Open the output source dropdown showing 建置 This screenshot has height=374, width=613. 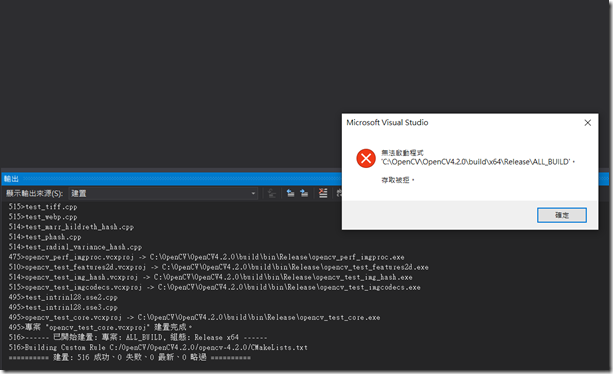[x=163, y=193]
